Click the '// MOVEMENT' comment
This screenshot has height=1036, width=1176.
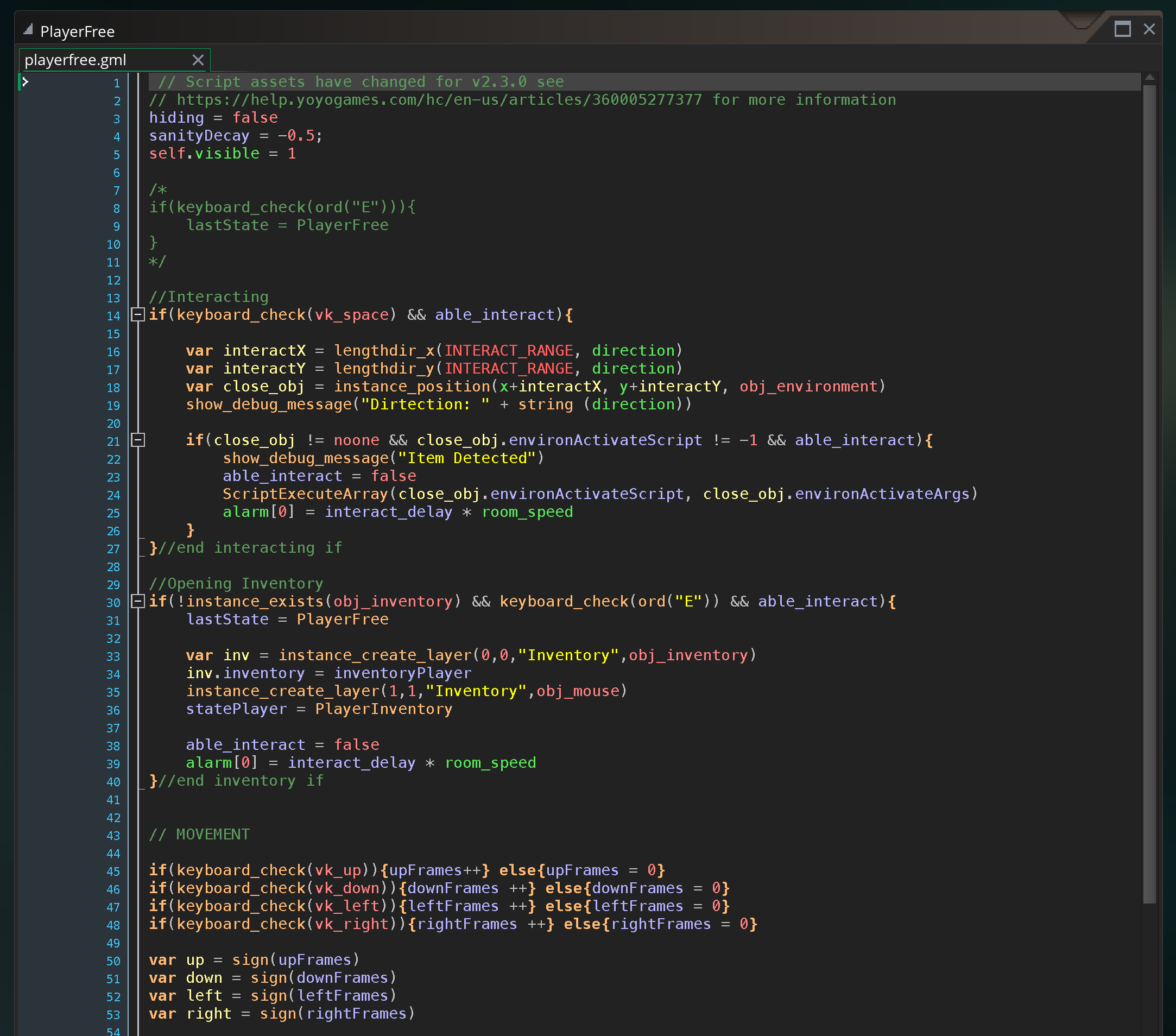(200, 834)
